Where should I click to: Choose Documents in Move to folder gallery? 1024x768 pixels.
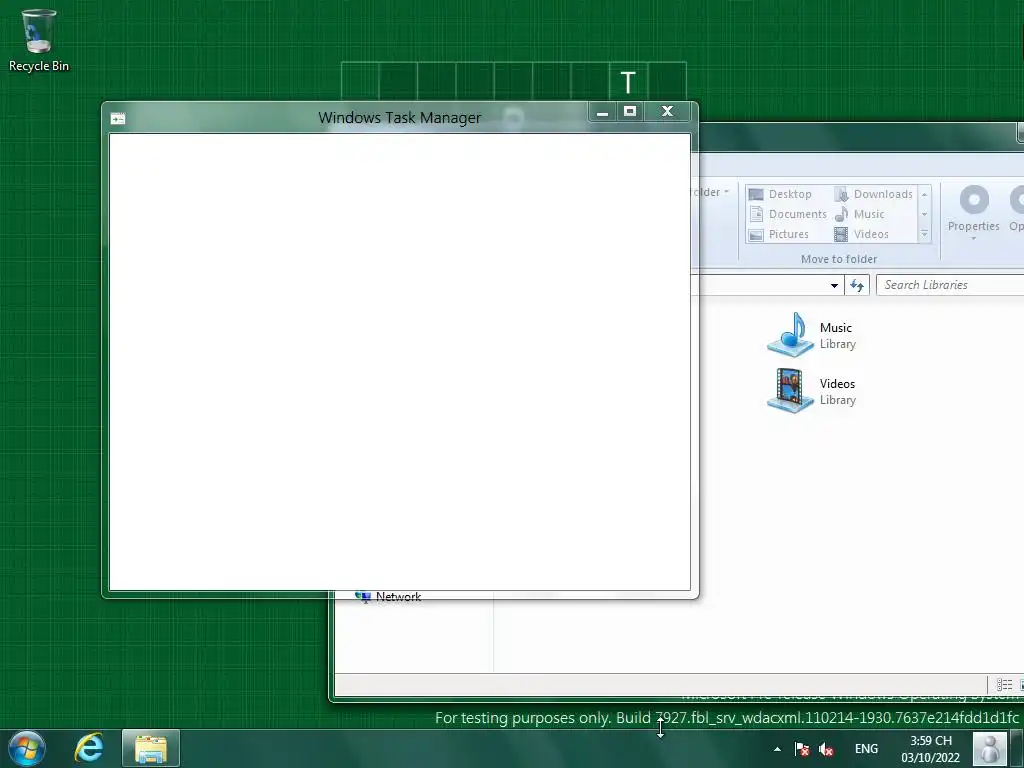point(788,214)
